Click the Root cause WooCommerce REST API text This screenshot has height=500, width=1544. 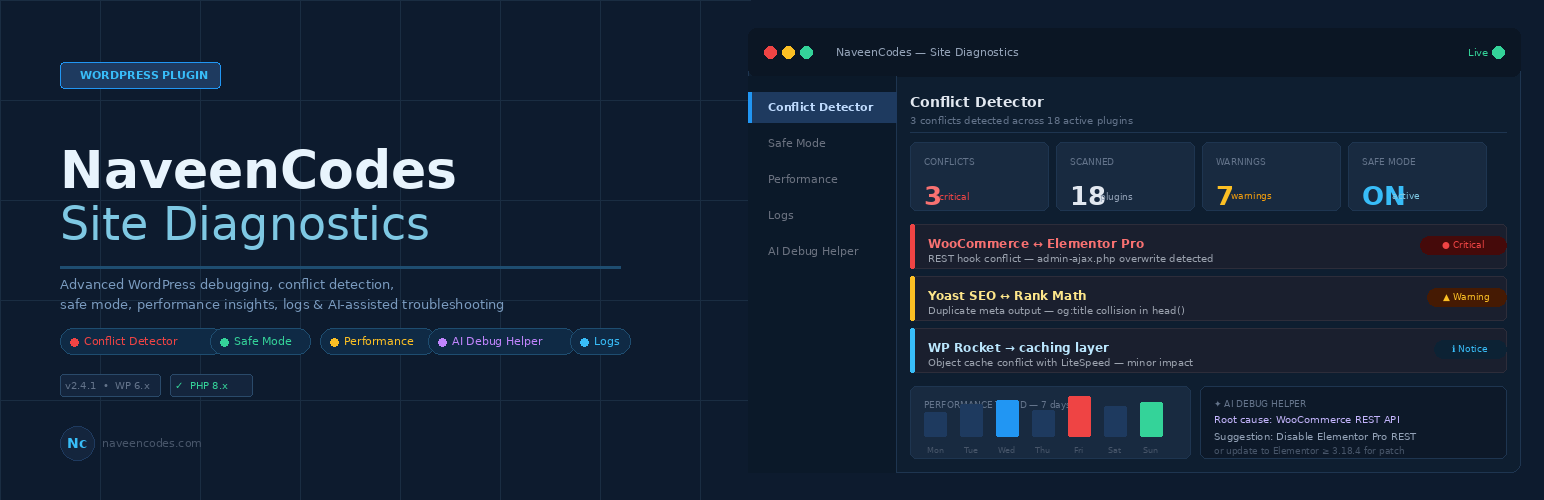tap(1306, 420)
